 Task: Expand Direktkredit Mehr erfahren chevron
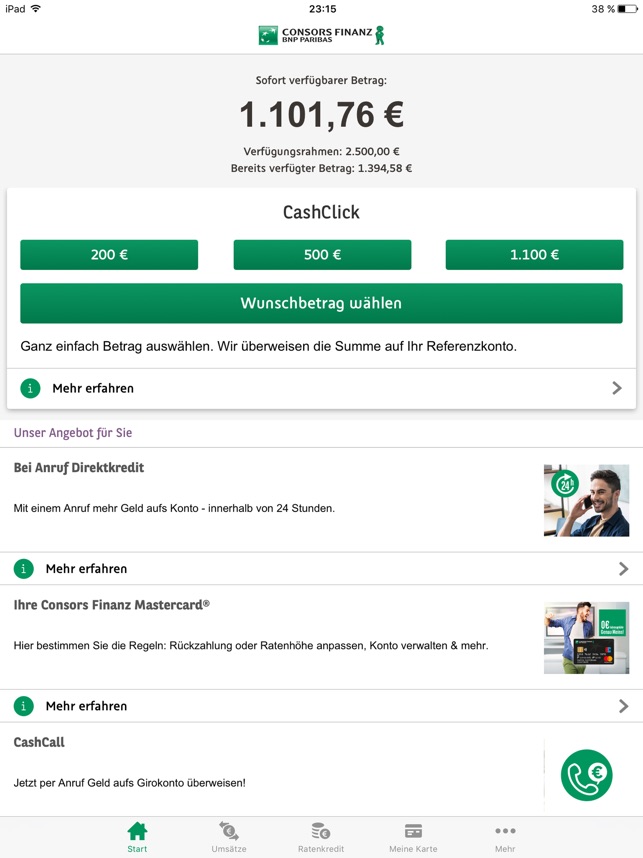tap(623, 569)
